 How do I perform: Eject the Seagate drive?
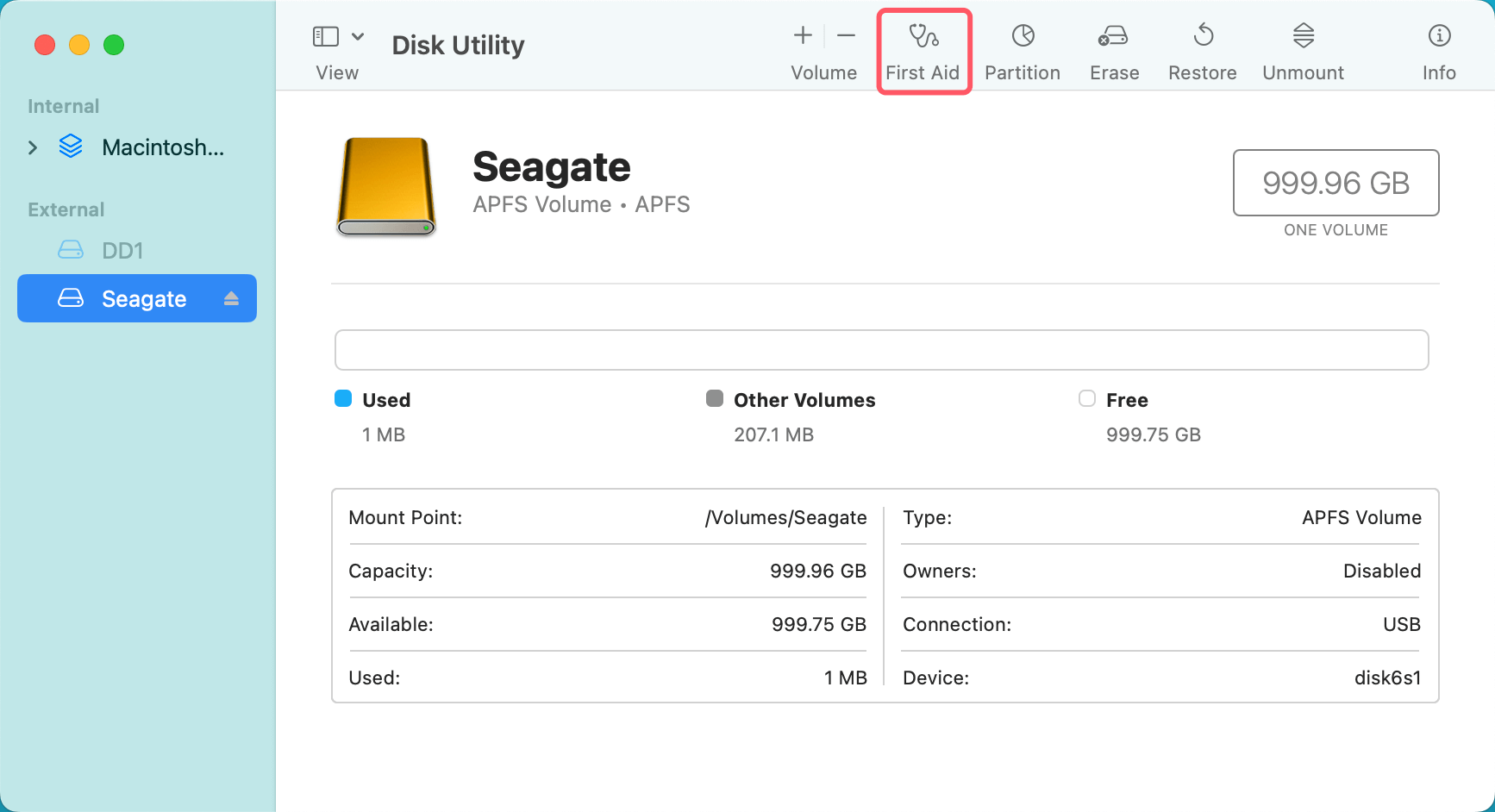(x=231, y=298)
